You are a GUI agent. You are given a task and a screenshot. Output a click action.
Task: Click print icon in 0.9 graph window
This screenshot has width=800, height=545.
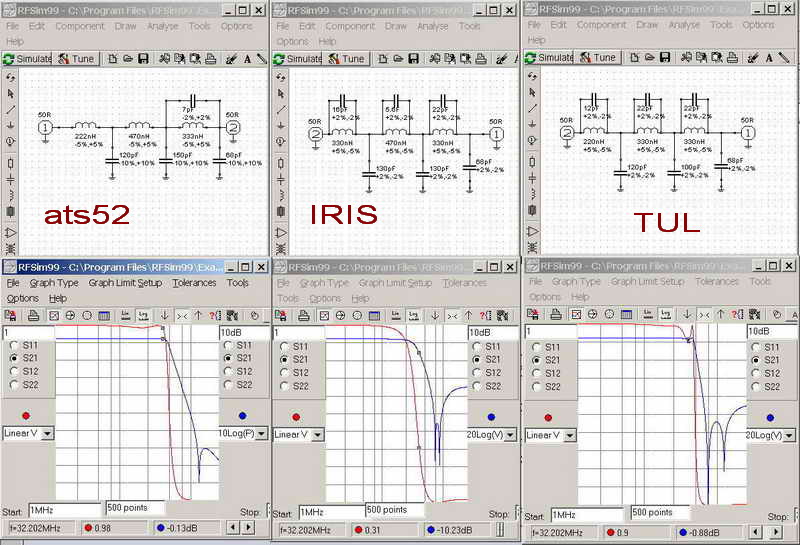[x=556, y=314]
